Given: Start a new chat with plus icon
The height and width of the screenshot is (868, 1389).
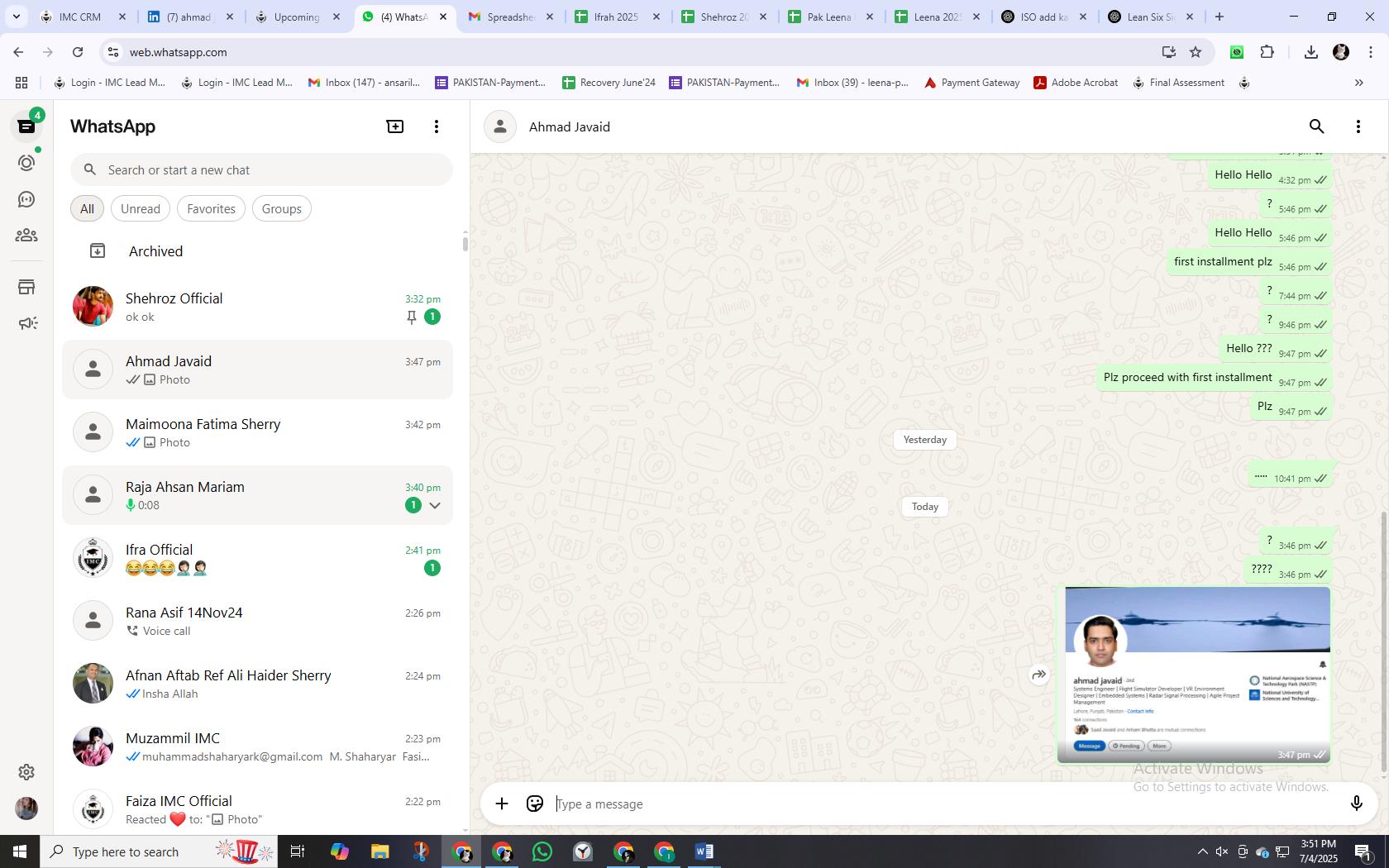Looking at the screenshot, I should pyautogui.click(x=395, y=126).
